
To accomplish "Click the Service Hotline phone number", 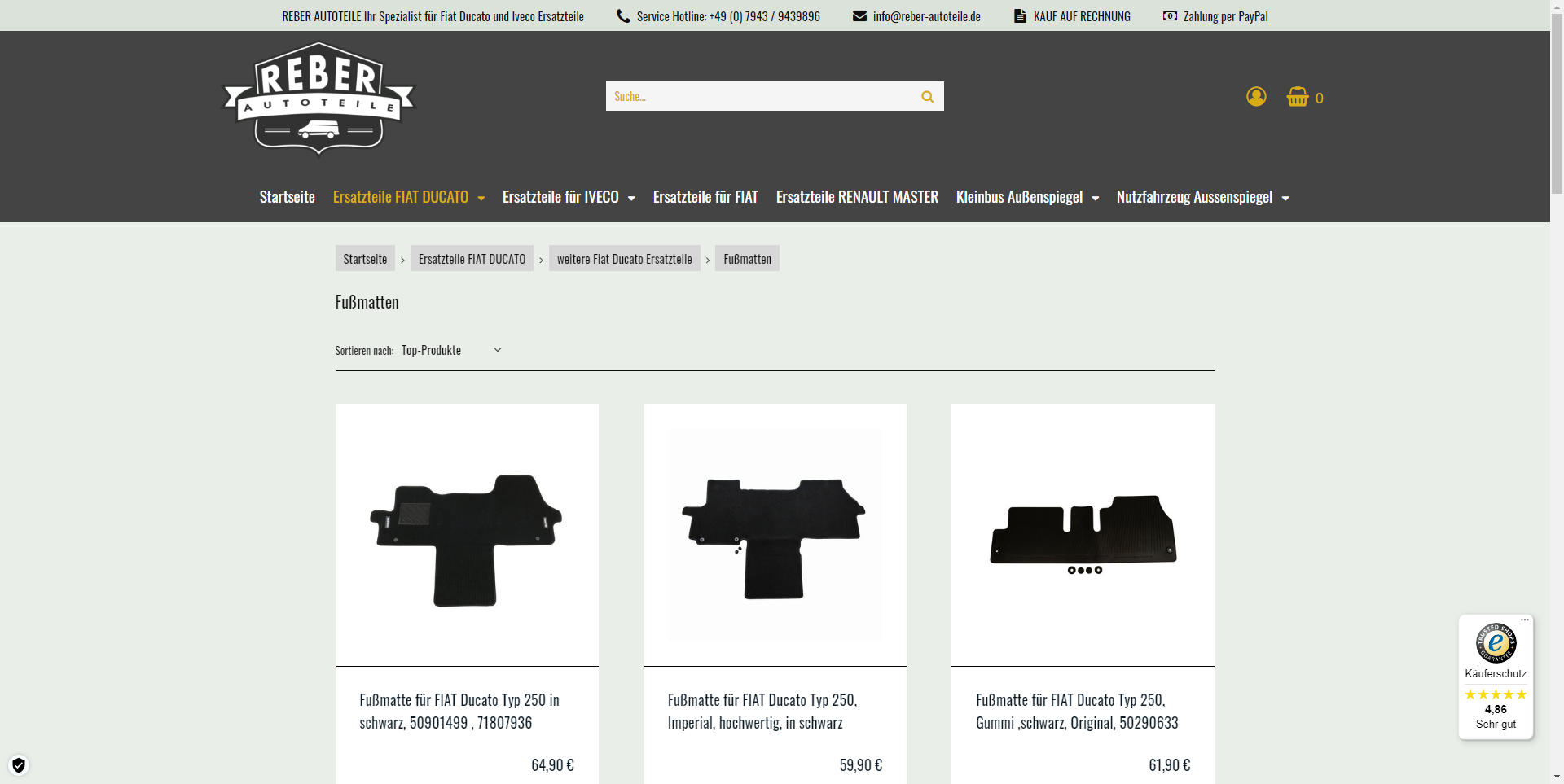I will [764, 16].
